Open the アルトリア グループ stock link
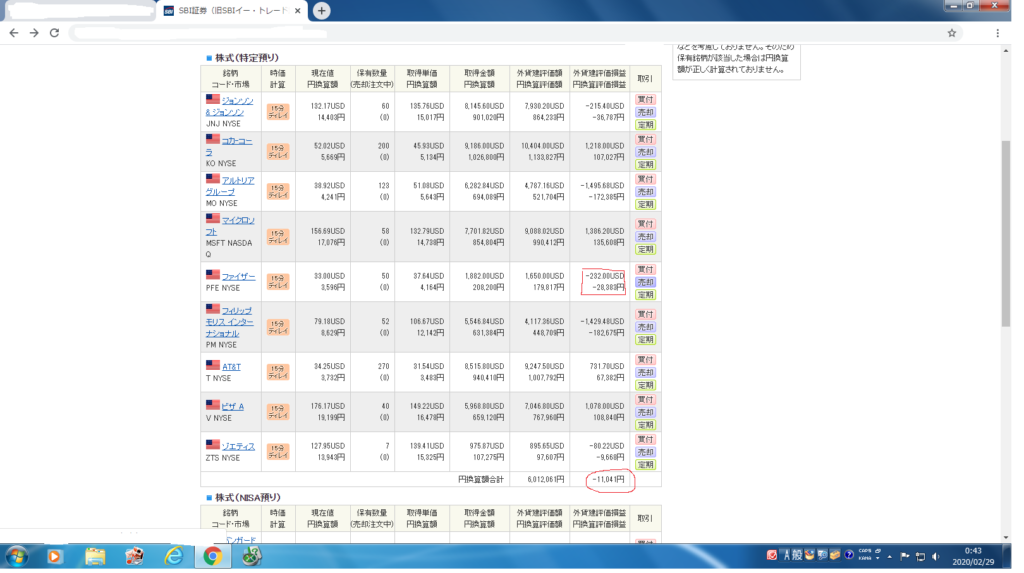The width and height of the screenshot is (1024, 573). [230, 186]
